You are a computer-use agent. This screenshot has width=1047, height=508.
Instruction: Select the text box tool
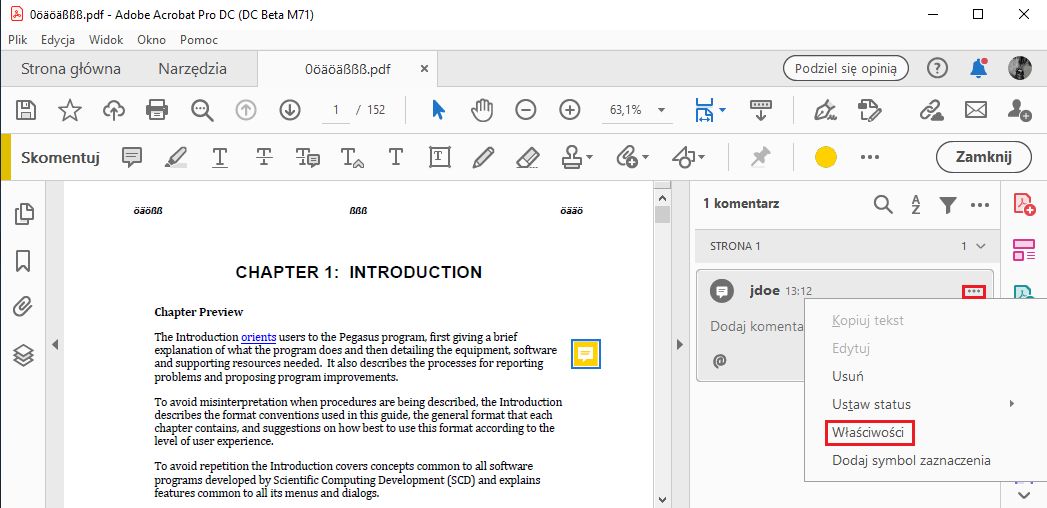[x=439, y=158]
